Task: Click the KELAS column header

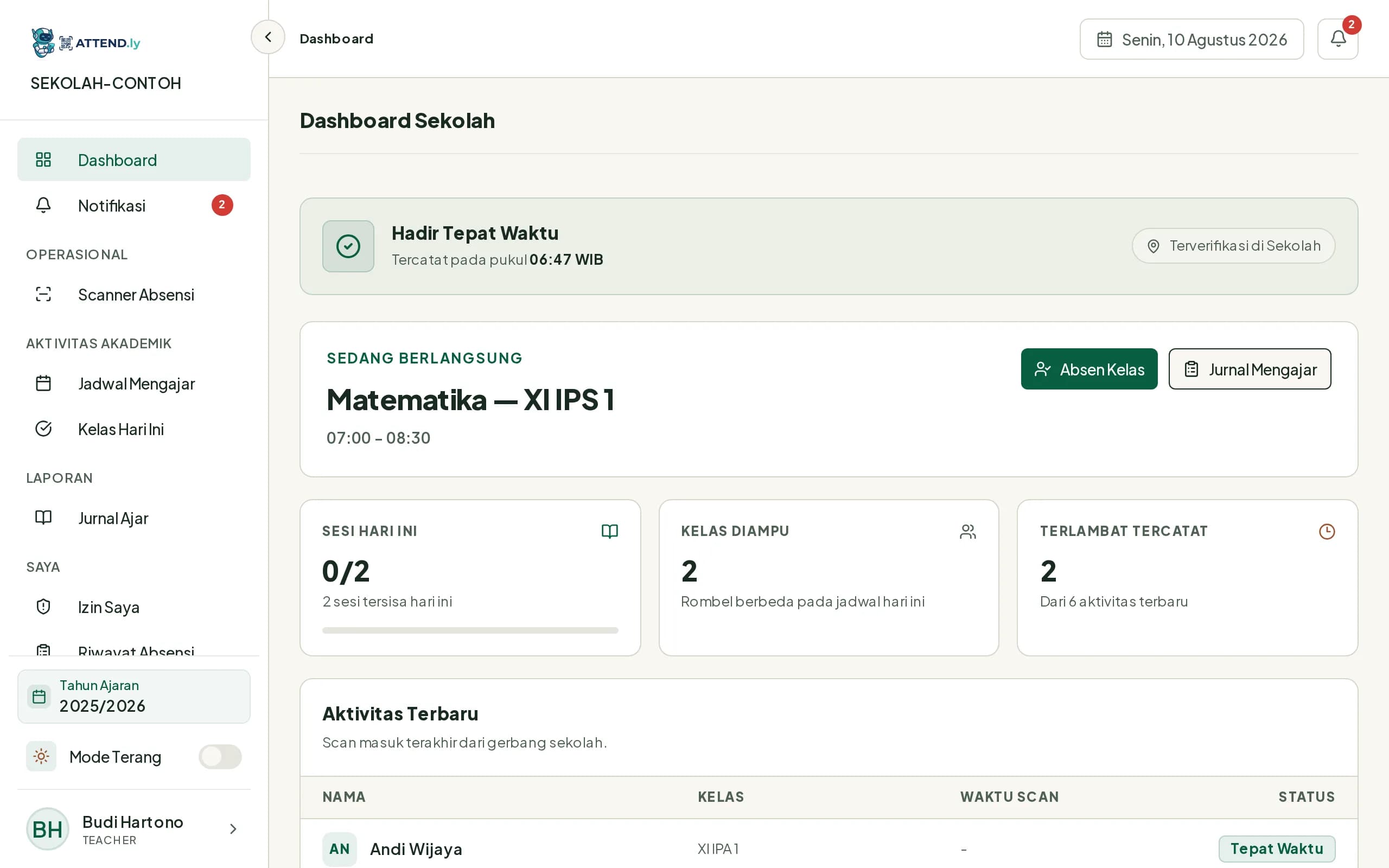Action: [x=721, y=797]
